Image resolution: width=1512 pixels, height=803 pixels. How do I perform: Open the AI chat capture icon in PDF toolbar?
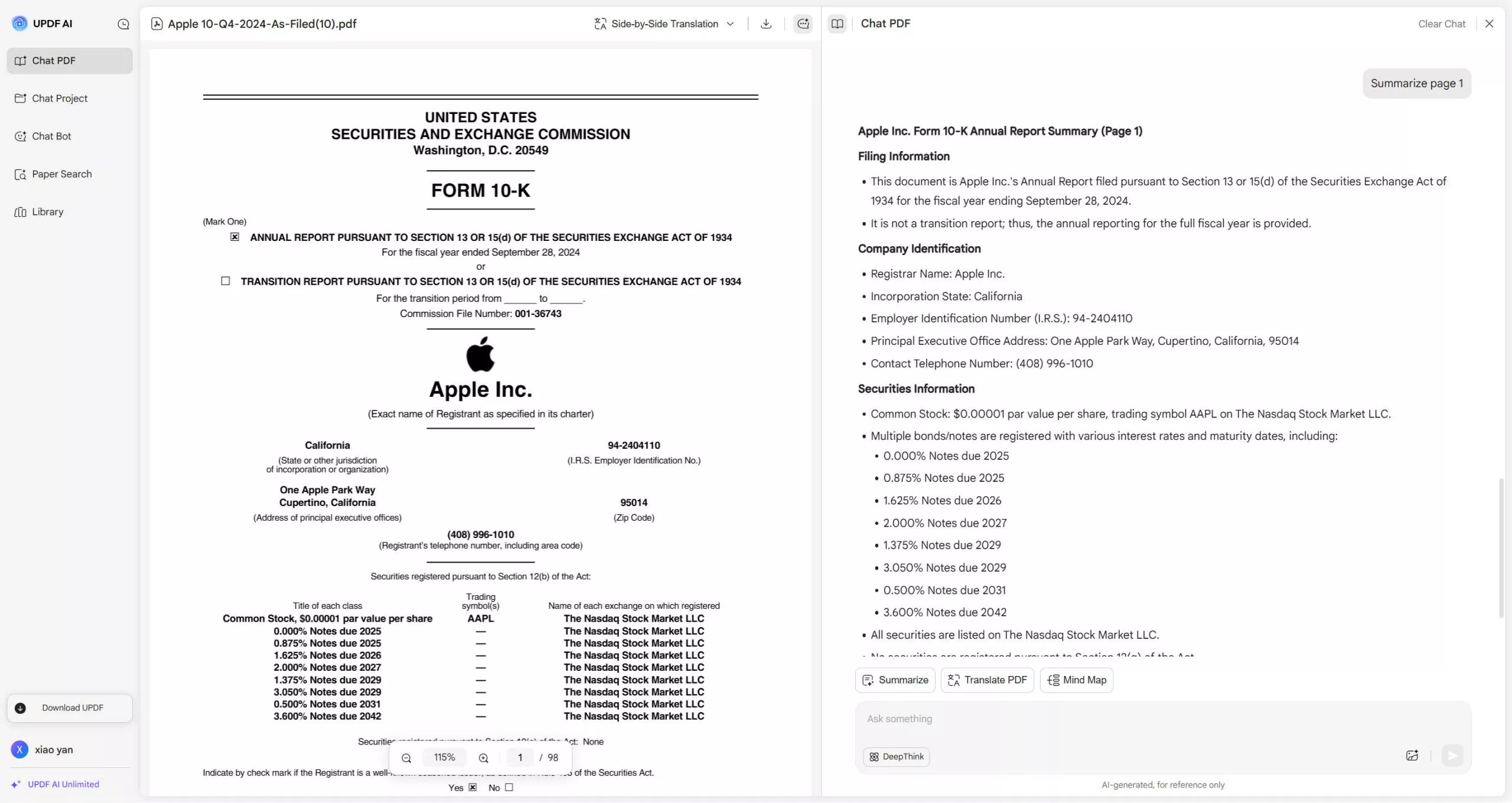tap(802, 24)
